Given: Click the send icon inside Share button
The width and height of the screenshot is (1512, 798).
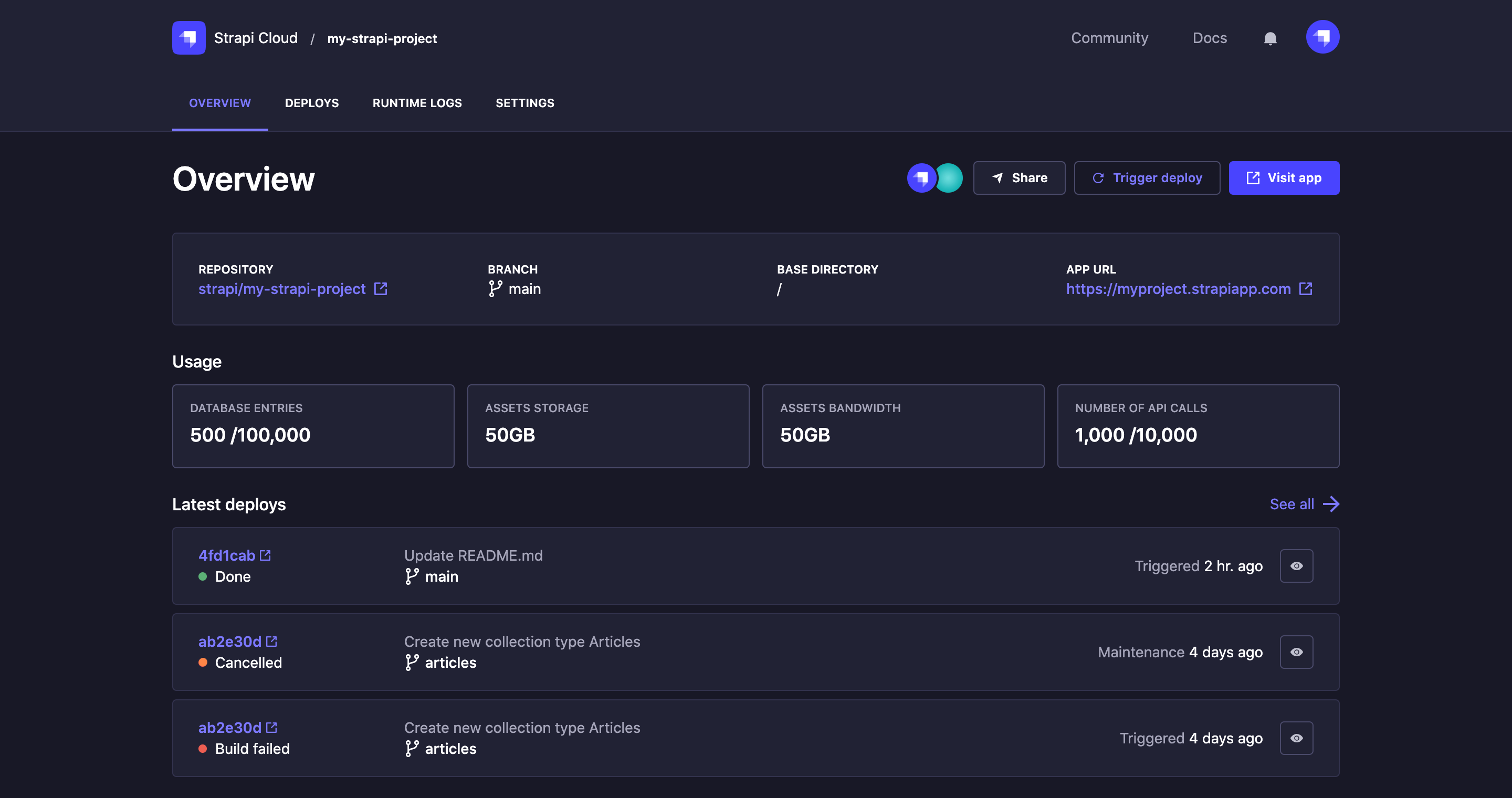Looking at the screenshot, I should coord(997,178).
